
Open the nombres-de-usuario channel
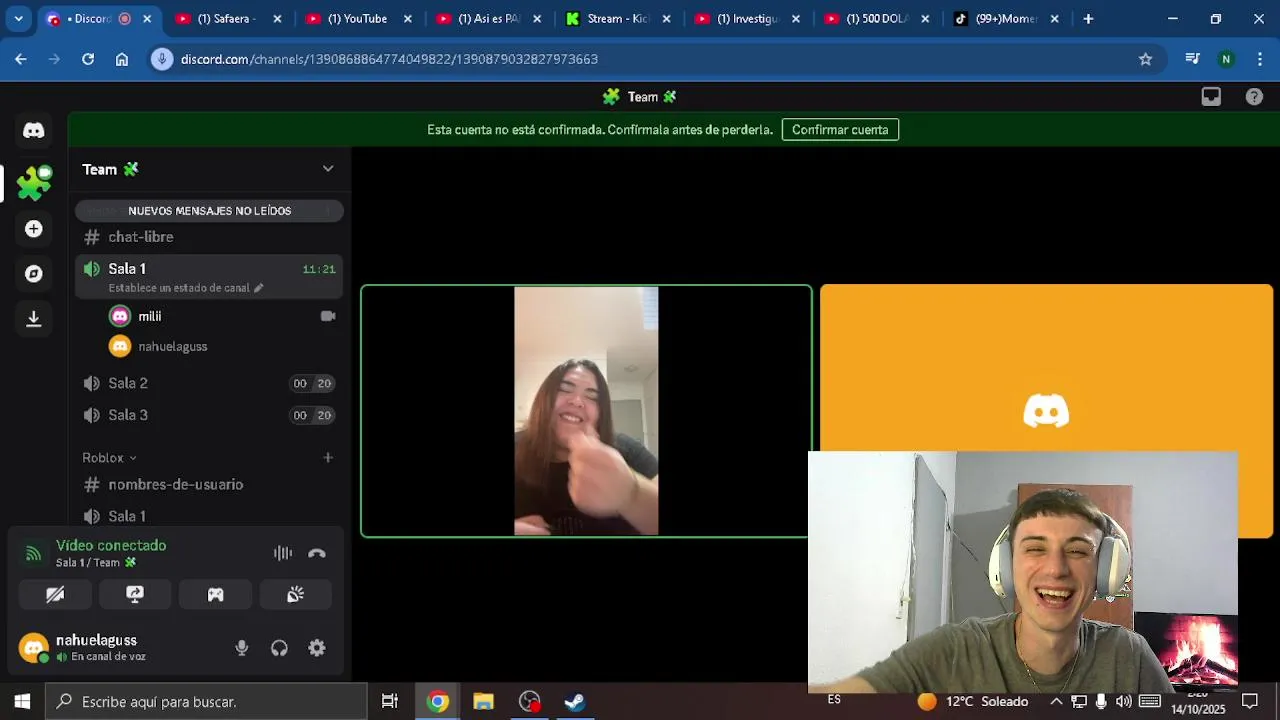point(209,485)
